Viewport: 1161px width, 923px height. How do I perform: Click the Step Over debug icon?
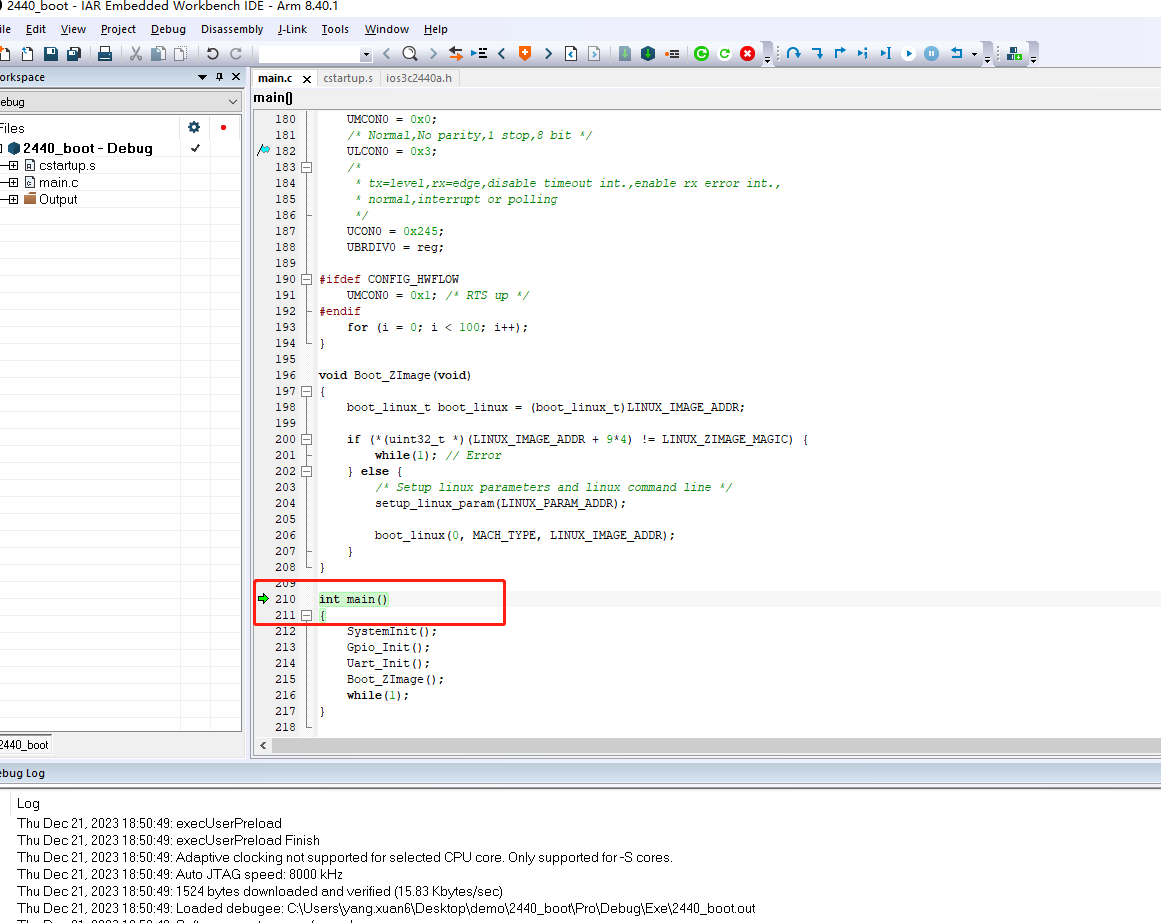coord(794,54)
